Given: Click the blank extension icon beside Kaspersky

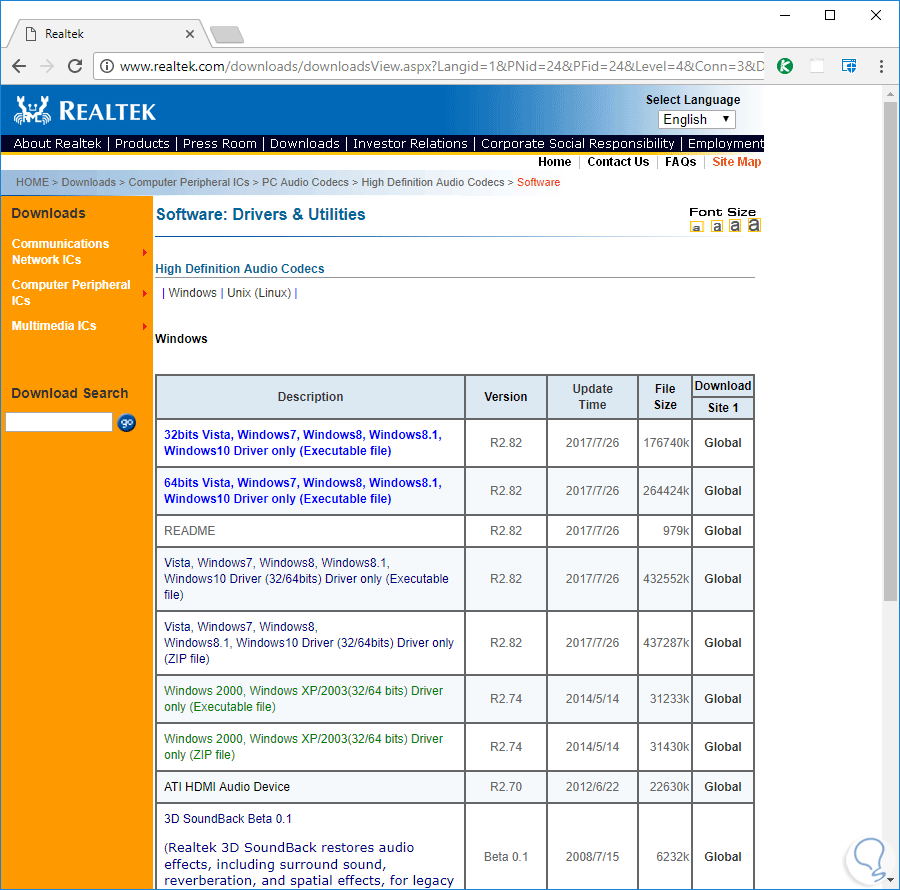Looking at the screenshot, I should [x=817, y=66].
